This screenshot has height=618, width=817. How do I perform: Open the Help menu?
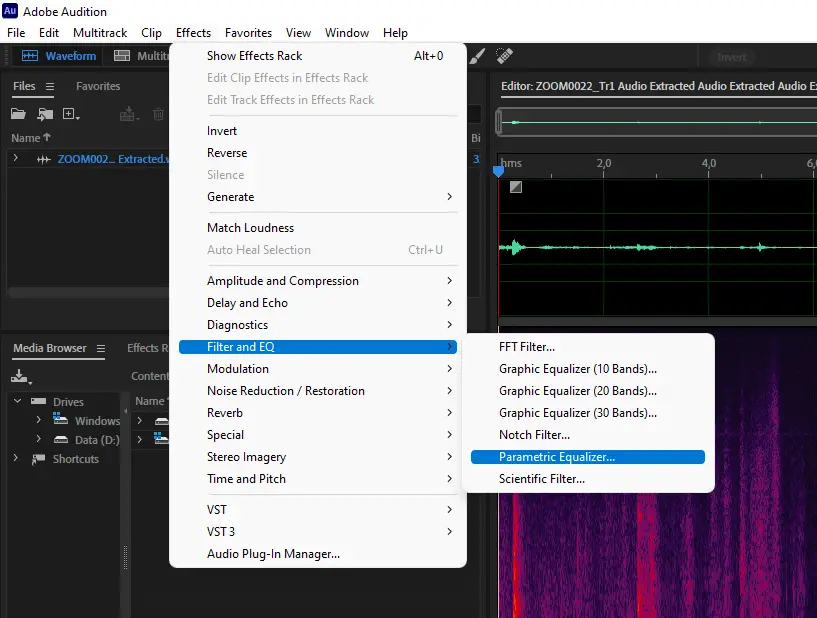point(395,33)
